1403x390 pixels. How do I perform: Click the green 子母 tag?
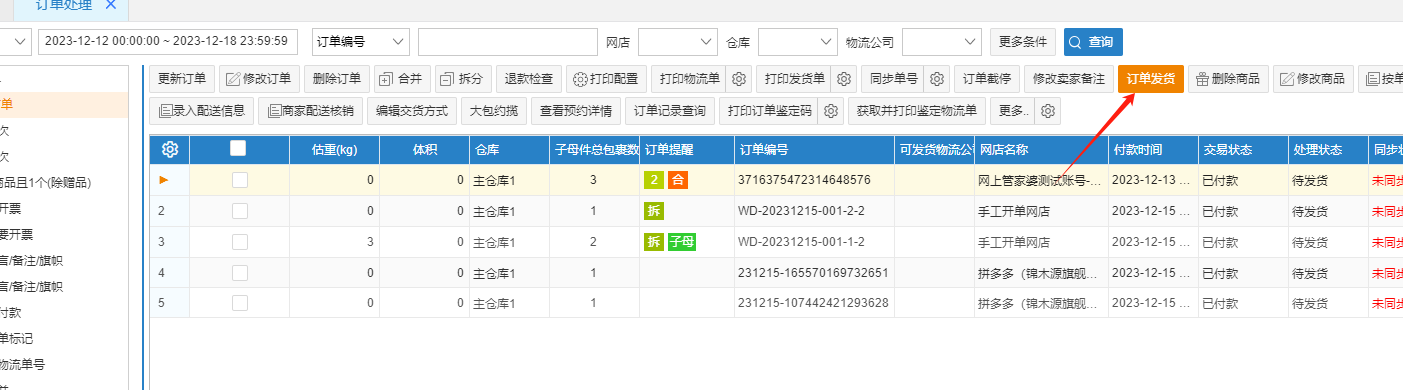point(682,242)
